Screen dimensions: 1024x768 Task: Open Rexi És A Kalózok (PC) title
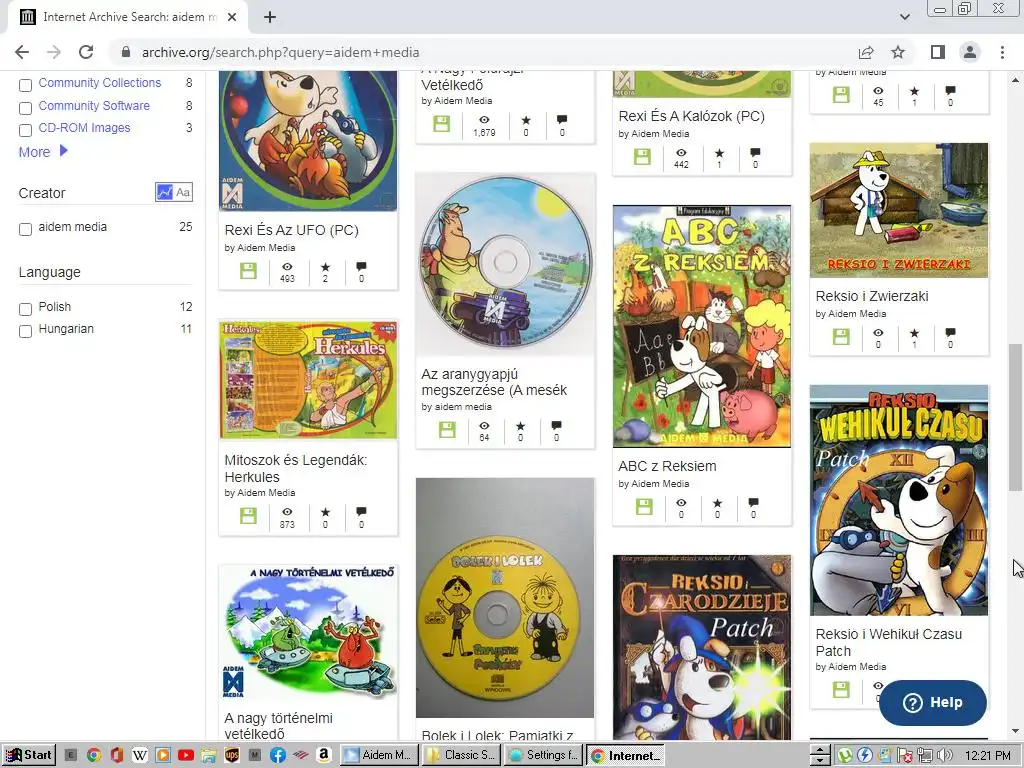[691, 116]
